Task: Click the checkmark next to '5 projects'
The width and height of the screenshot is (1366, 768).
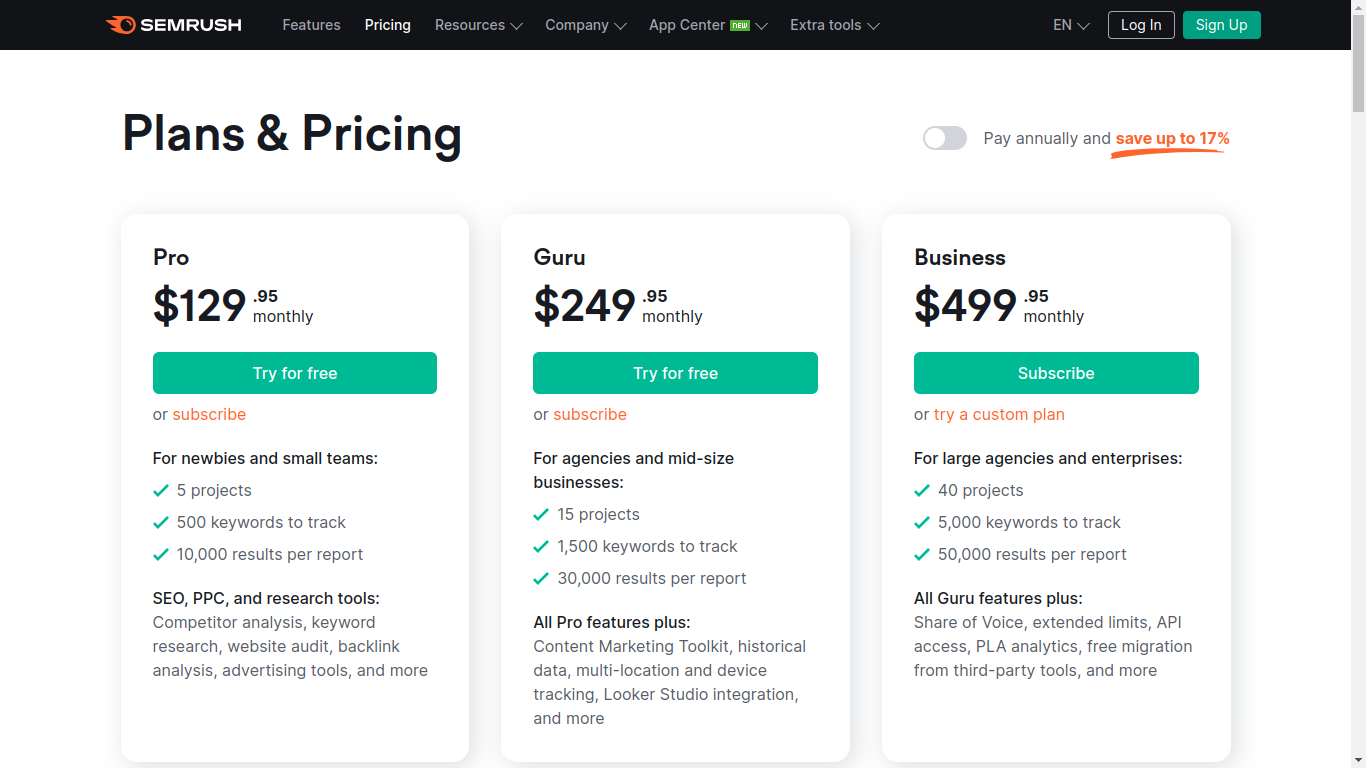Action: tap(161, 491)
